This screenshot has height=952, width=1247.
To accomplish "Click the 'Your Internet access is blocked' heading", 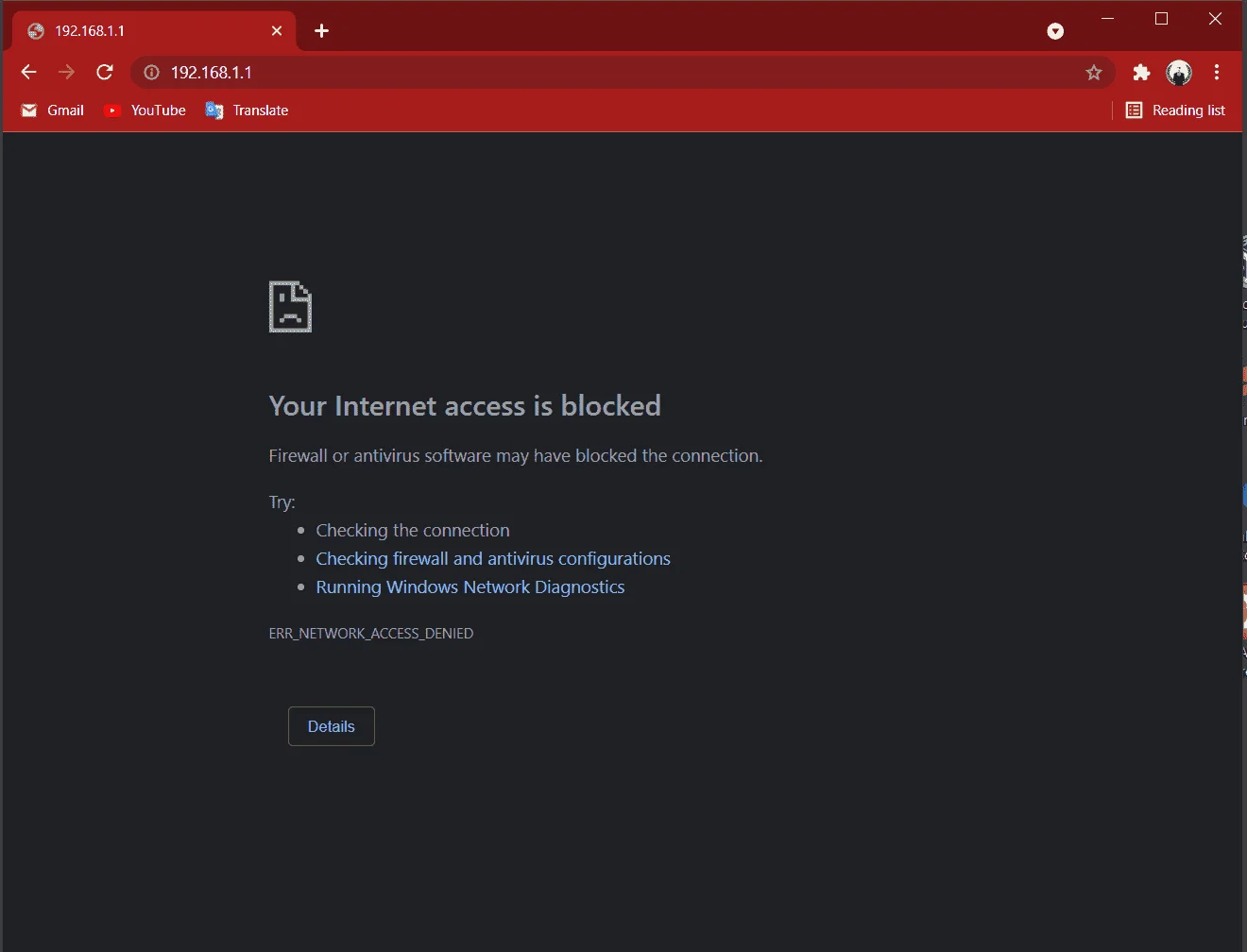I will (465, 405).
